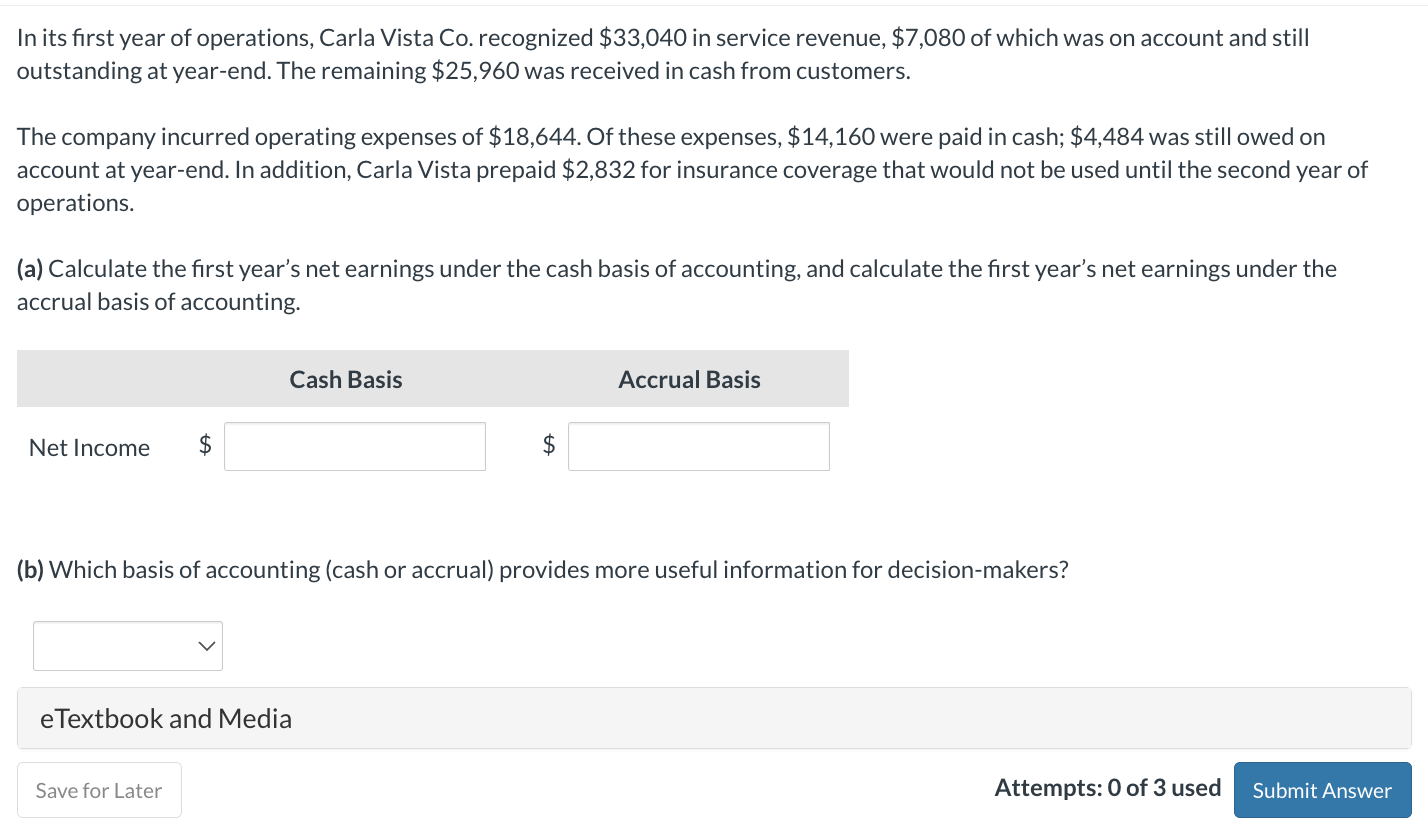Viewport: 1428px width, 840px height.
Task: Click the part (a) question label
Action: 30,269
